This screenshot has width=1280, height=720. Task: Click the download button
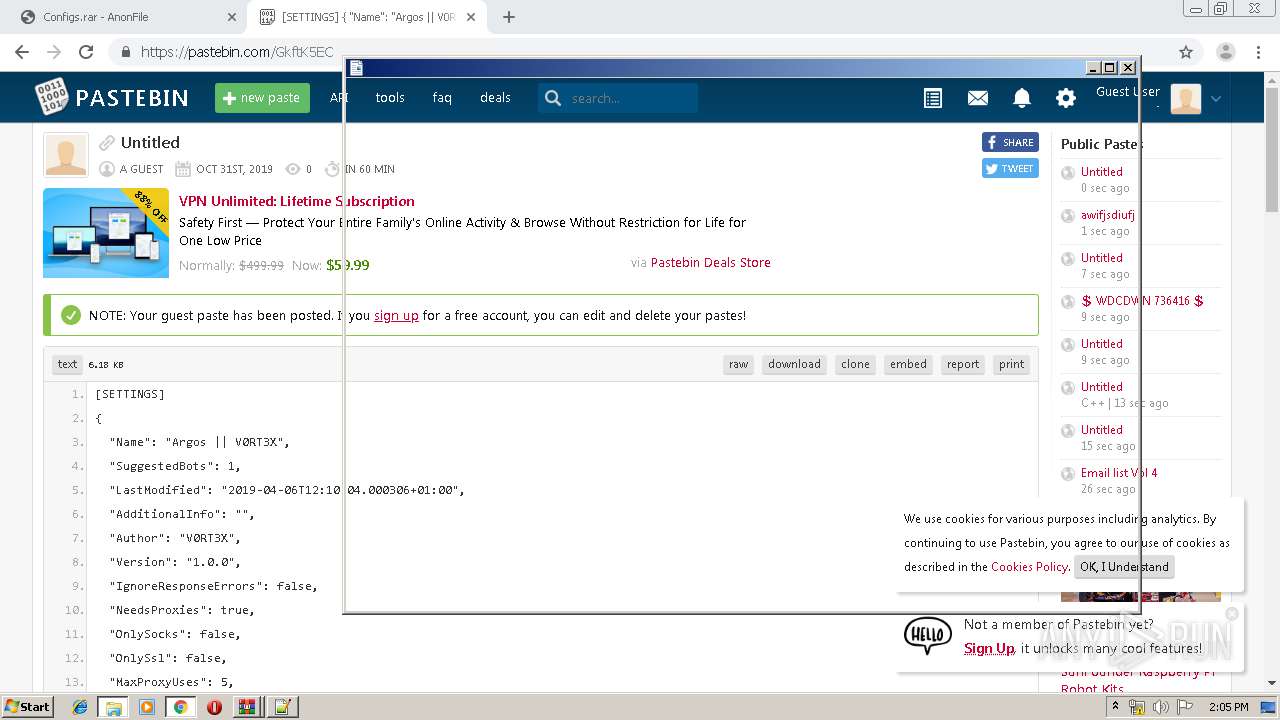point(794,364)
